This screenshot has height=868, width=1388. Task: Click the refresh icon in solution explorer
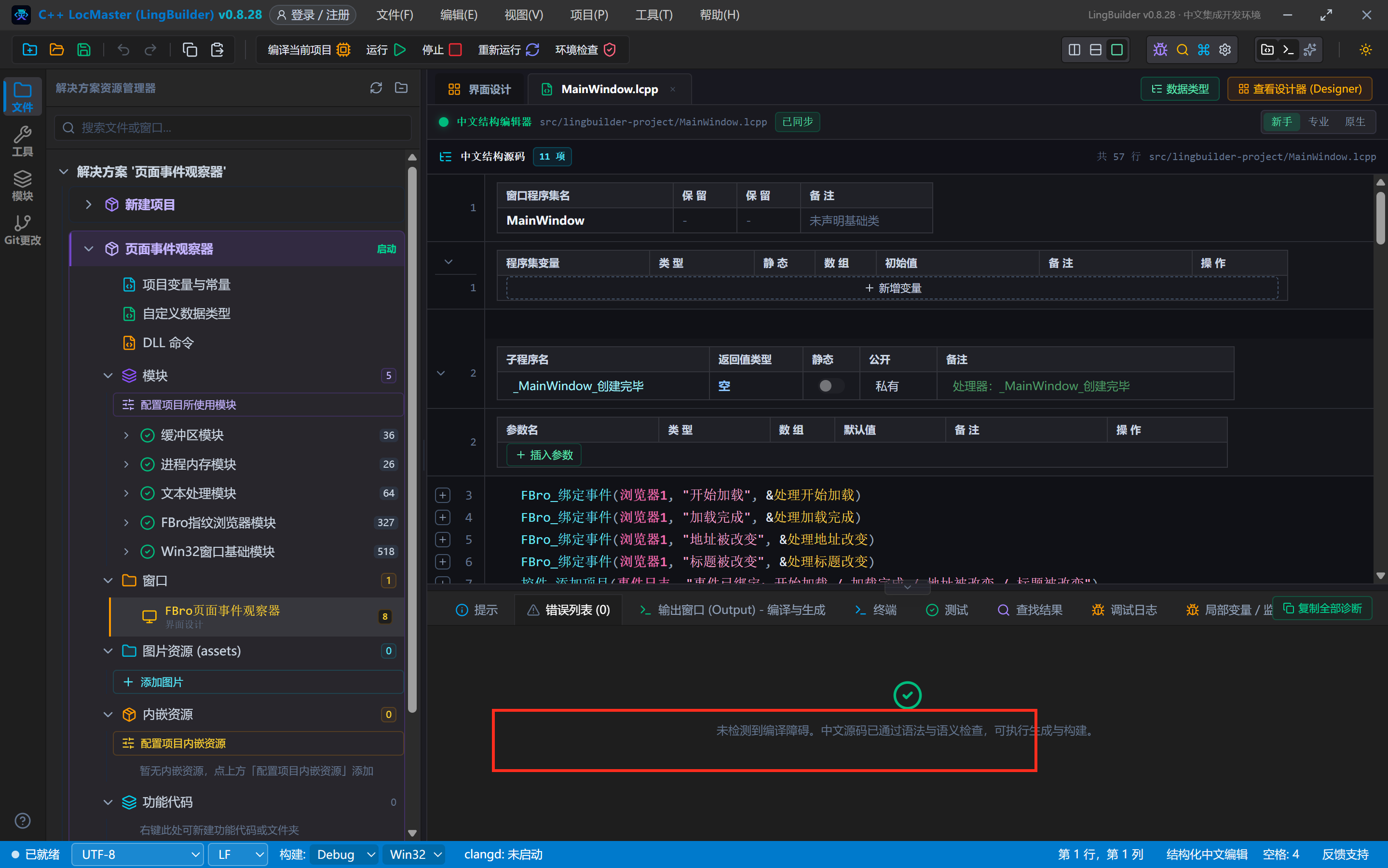[376, 88]
